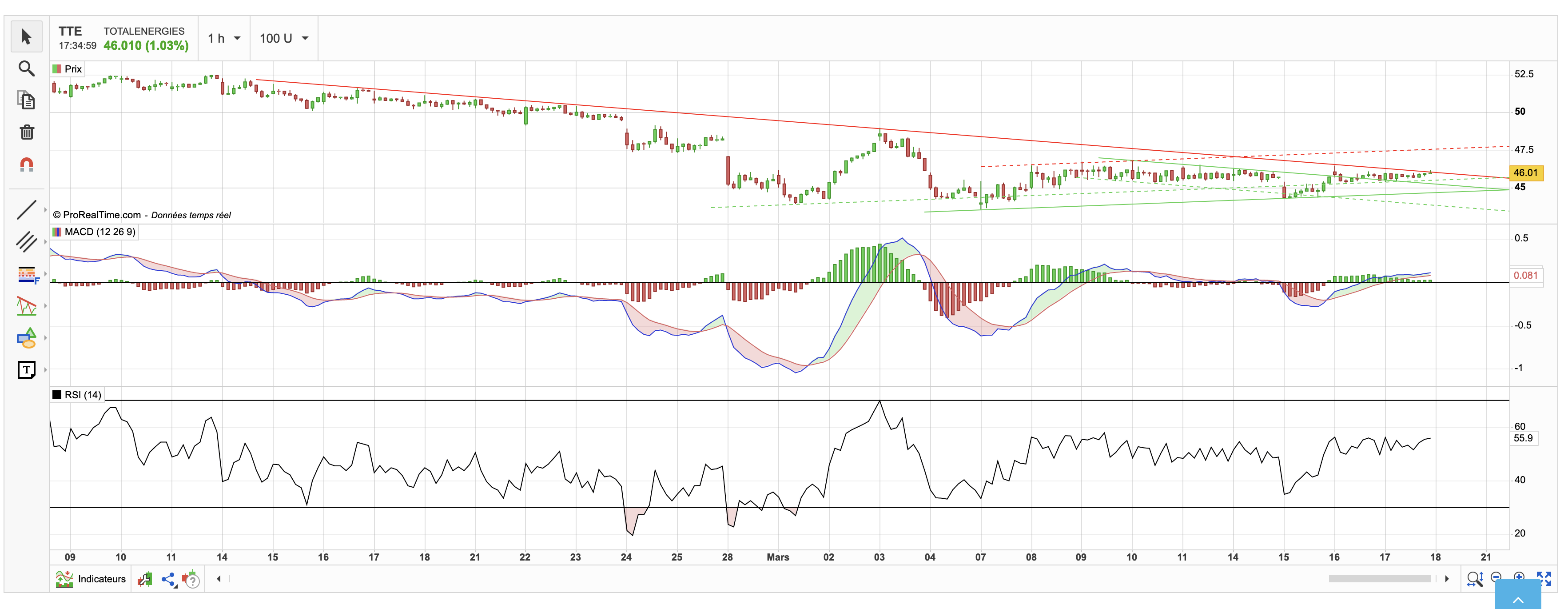Open the Indicateurs menu
The height and width of the screenshot is (609, 1568).
point(91,579)
